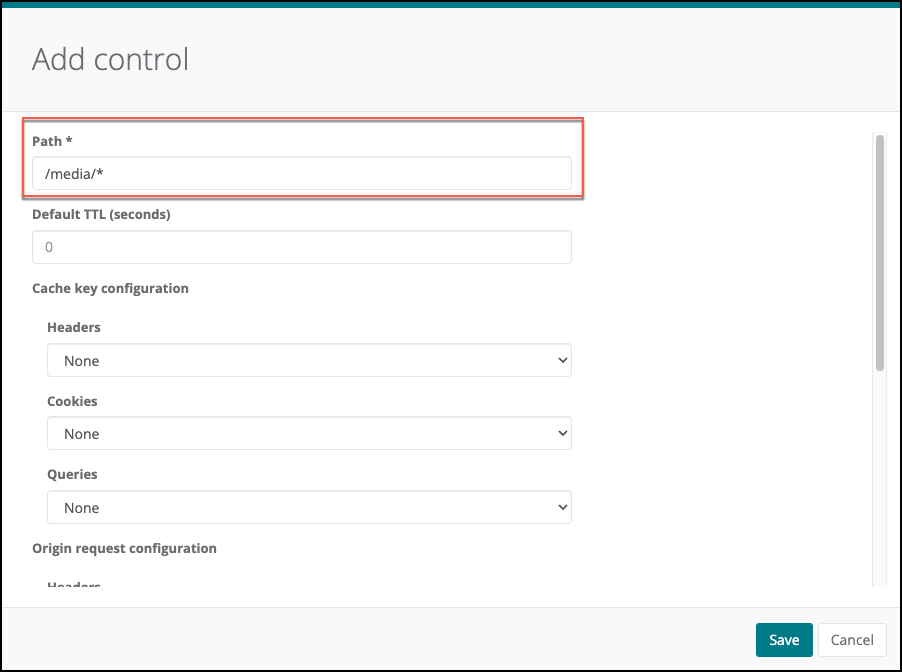Screen dimensions: 902x672
Task: Click the Origin request configuration heading
Action: [x=124, y=548]
